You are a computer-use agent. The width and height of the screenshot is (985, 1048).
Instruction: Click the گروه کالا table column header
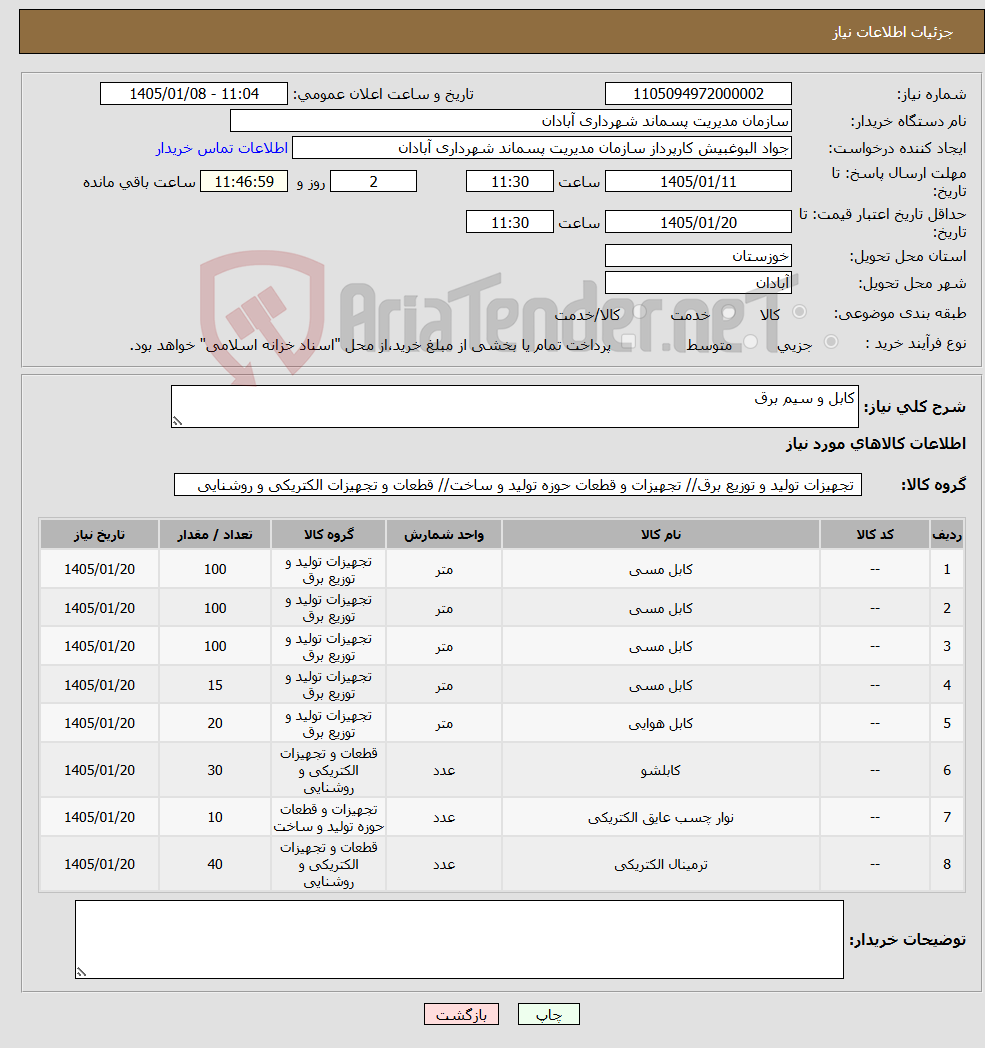[328, 535]
